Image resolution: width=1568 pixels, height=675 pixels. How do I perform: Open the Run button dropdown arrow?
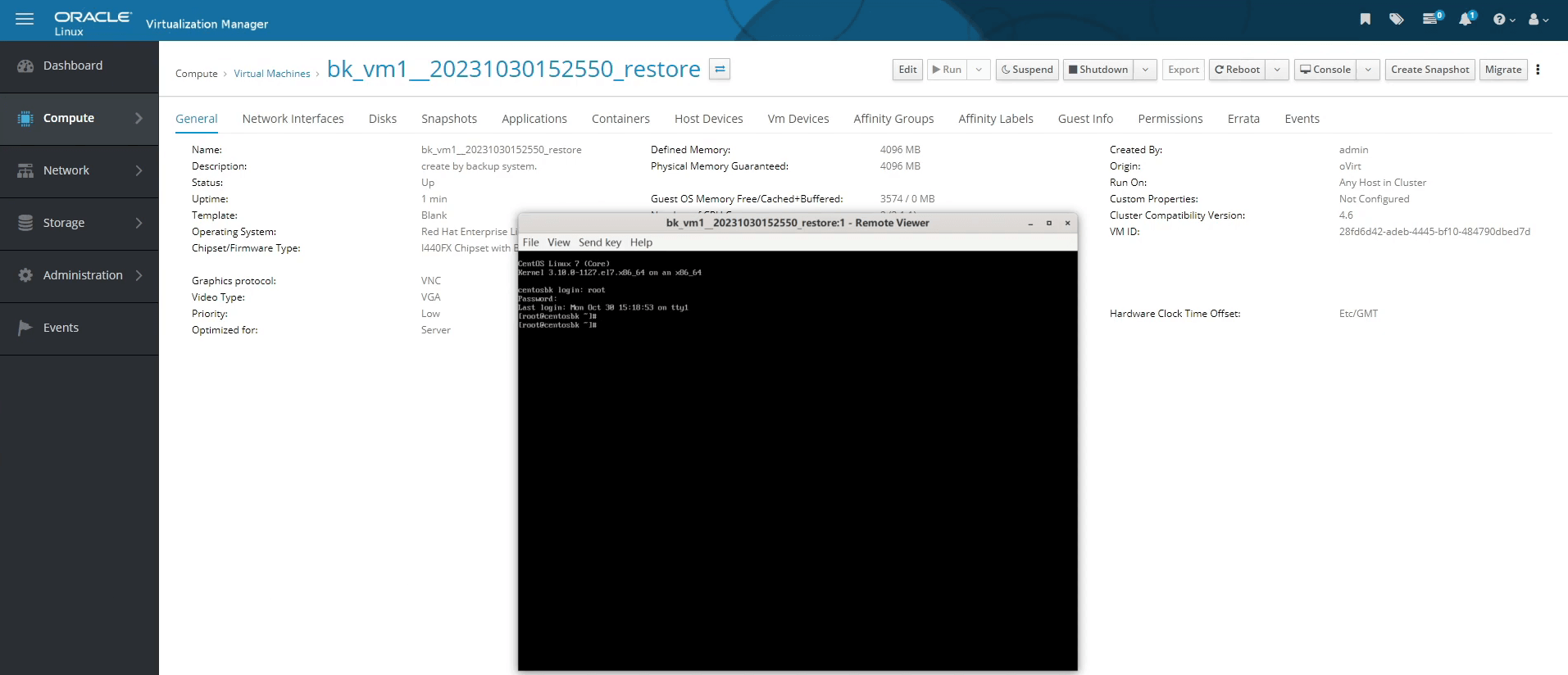[x=979, y=70]
